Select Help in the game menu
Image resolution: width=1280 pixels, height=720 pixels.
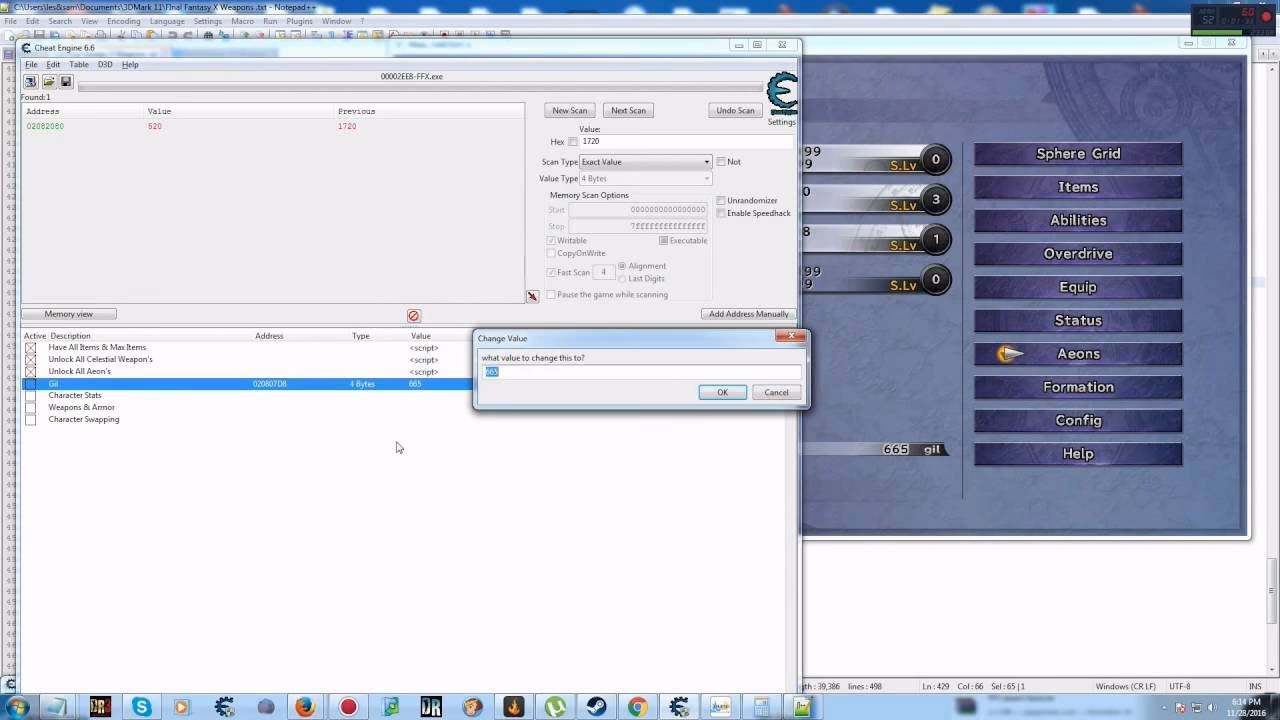(x=1078, y=454)
